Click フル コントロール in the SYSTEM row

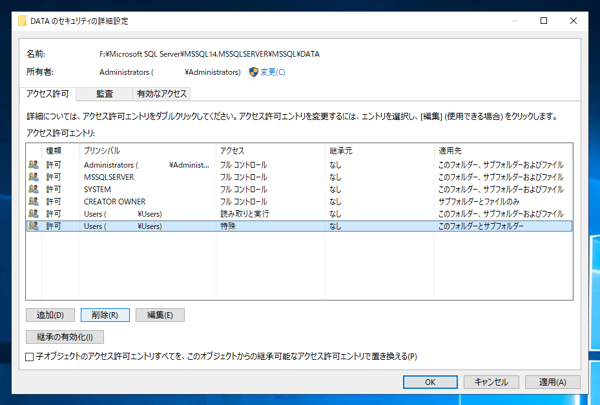pos(243,189)
